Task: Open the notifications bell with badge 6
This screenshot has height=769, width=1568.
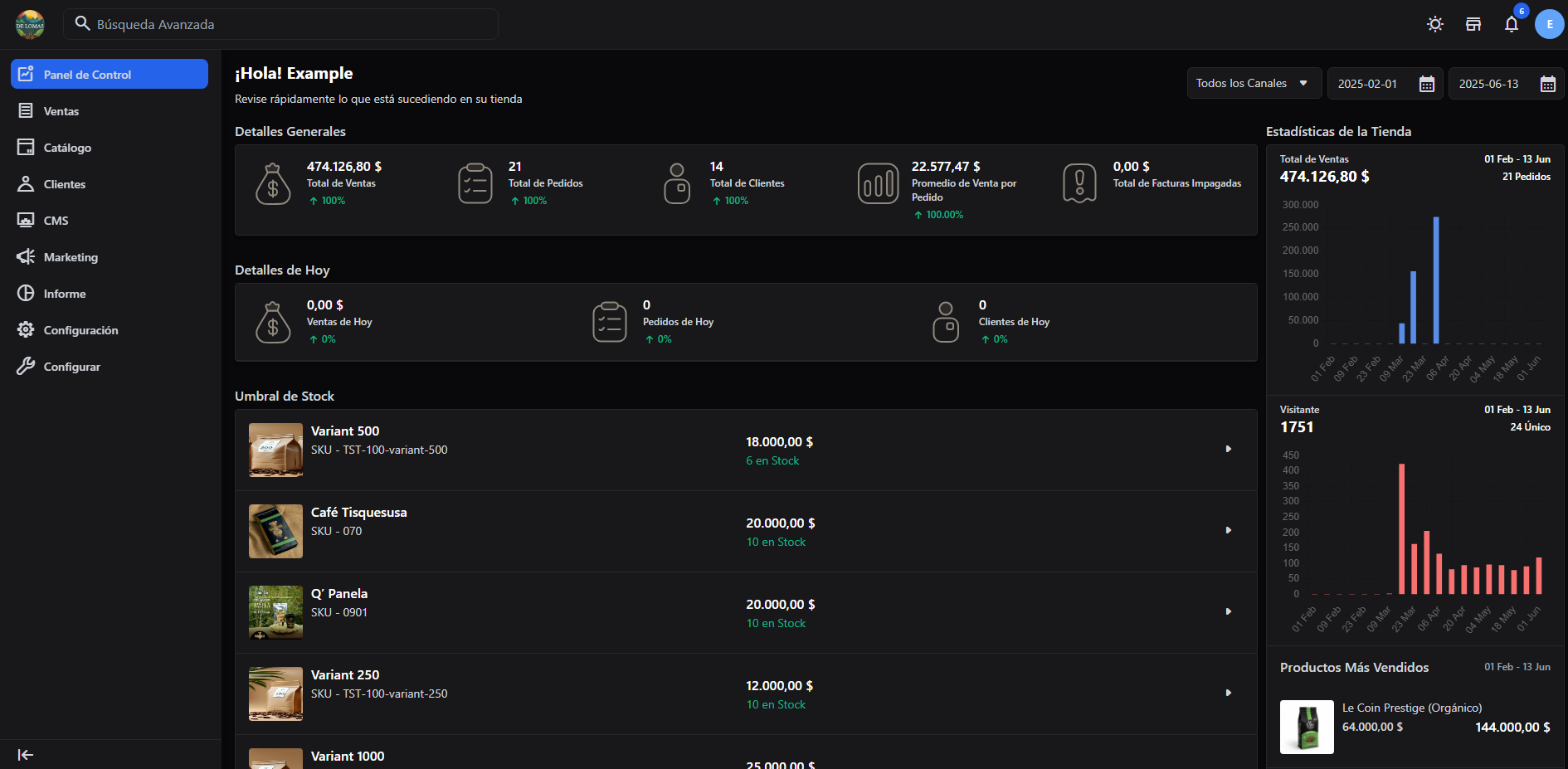Action: [1511, 24]
